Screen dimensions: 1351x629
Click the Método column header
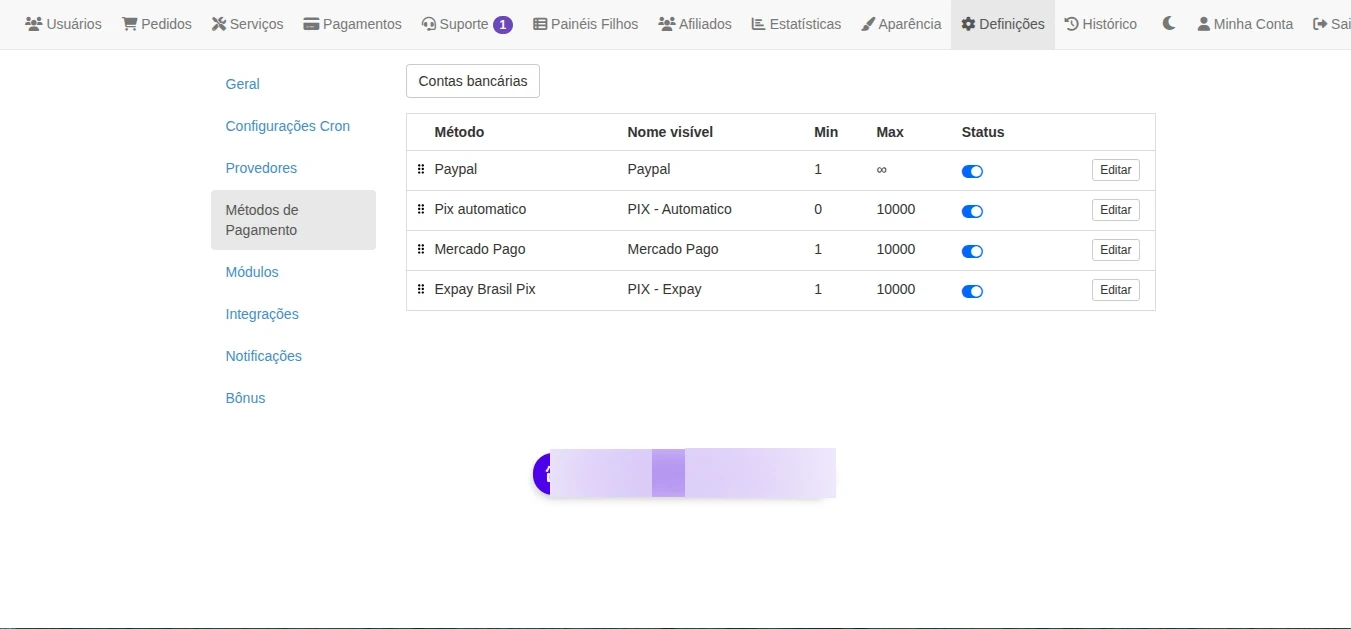click(x=459, y=132)
